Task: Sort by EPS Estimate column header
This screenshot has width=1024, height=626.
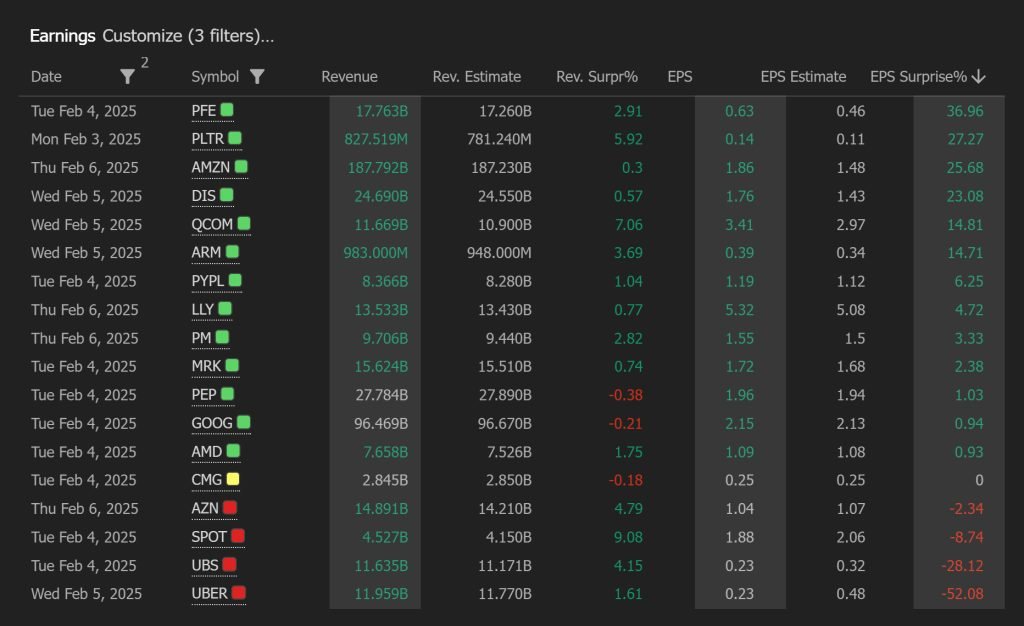Action: (x=803, y=77)
